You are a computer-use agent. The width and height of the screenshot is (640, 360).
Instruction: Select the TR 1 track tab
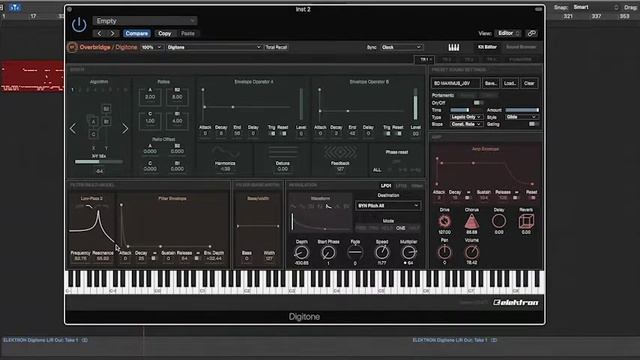pyautogui.click(x=425, y=60)
